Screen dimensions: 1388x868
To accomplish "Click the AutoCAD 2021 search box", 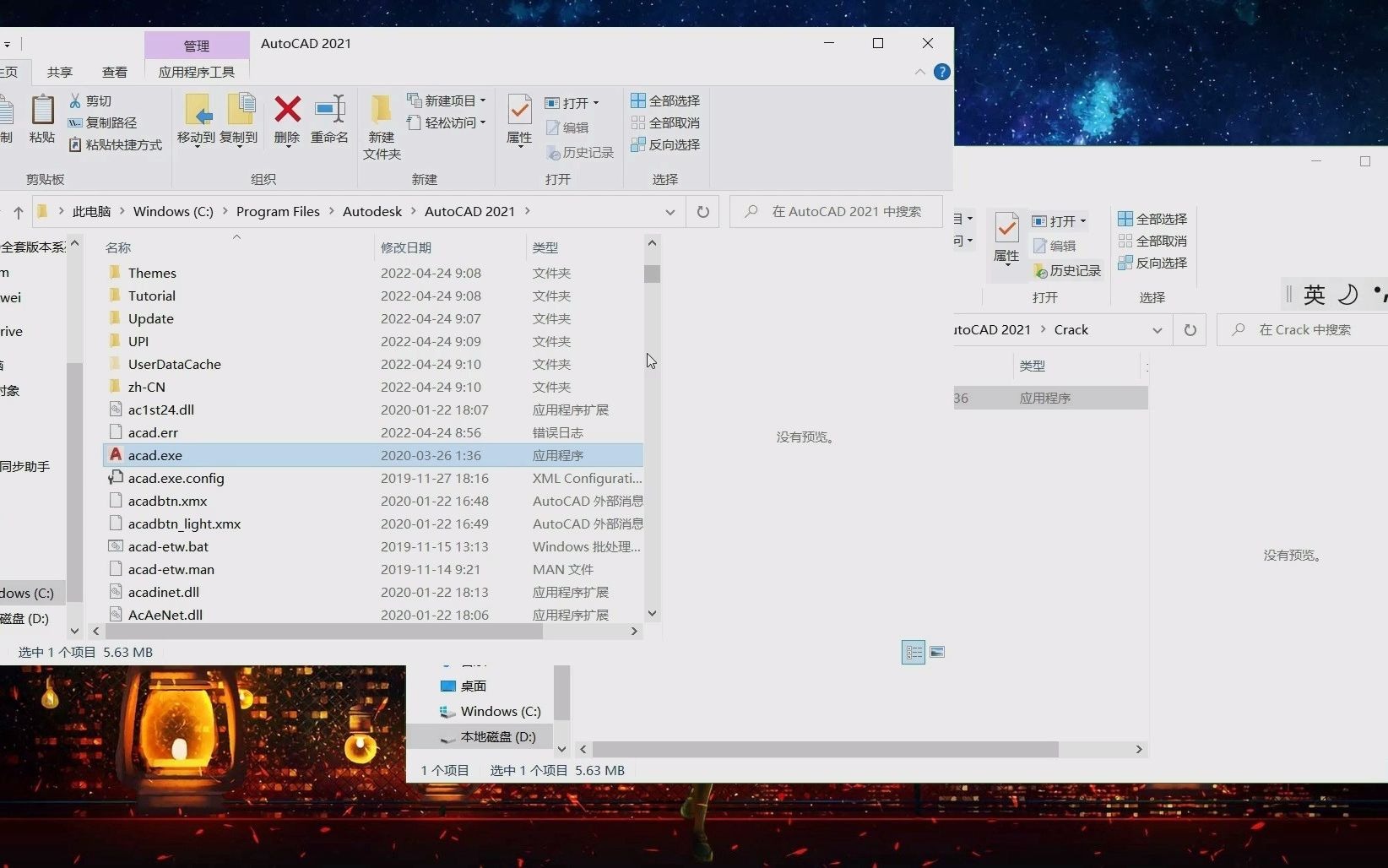I will point(836,211).
